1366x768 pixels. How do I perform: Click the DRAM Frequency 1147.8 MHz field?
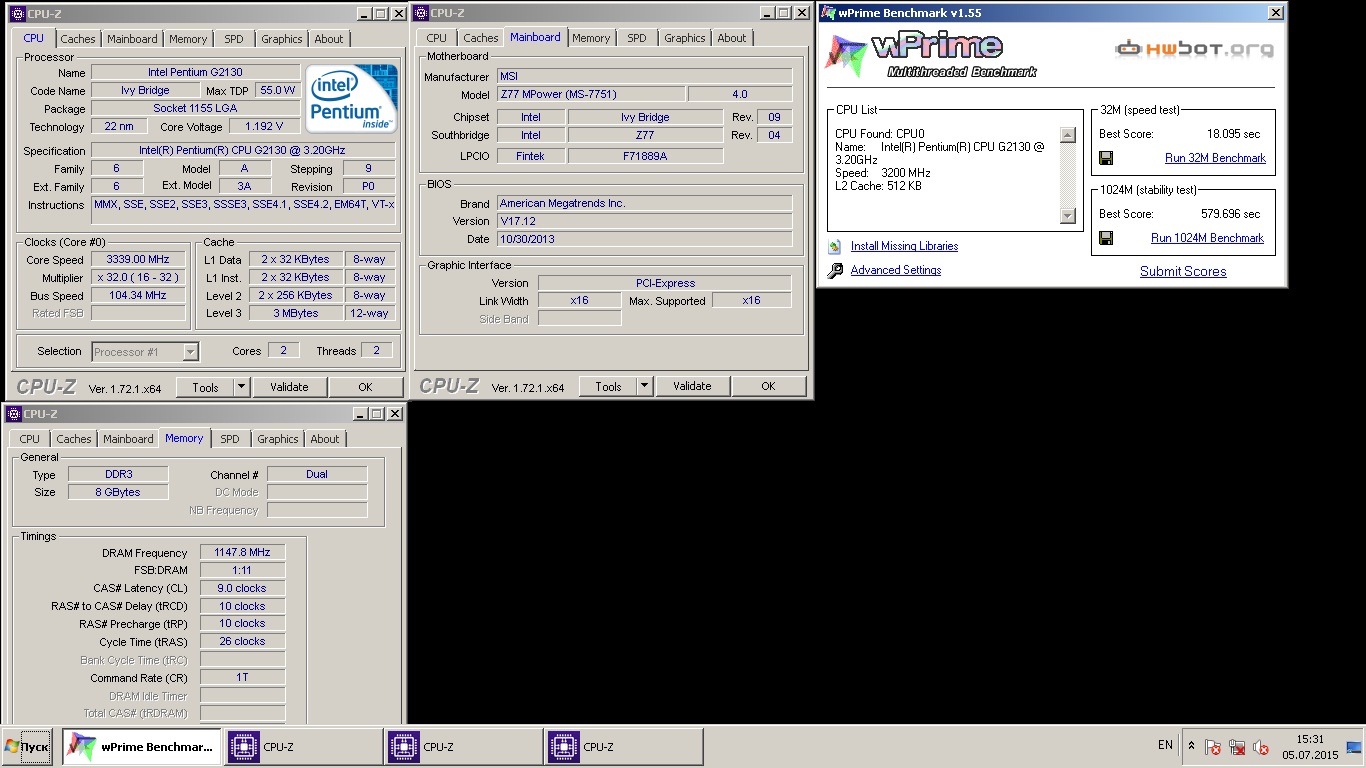click(242, 553)
